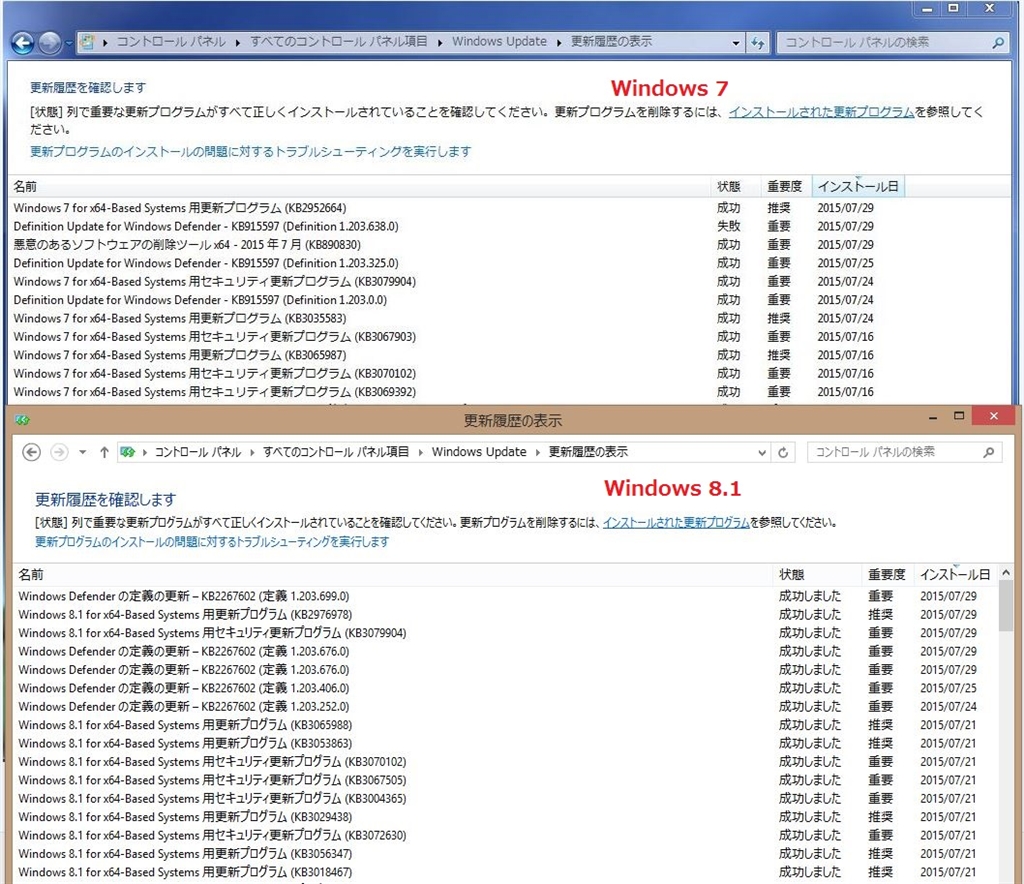
Task: Select コントロール パネル breadcrumb in Windows 8.1 window
Action: point(198,452)
